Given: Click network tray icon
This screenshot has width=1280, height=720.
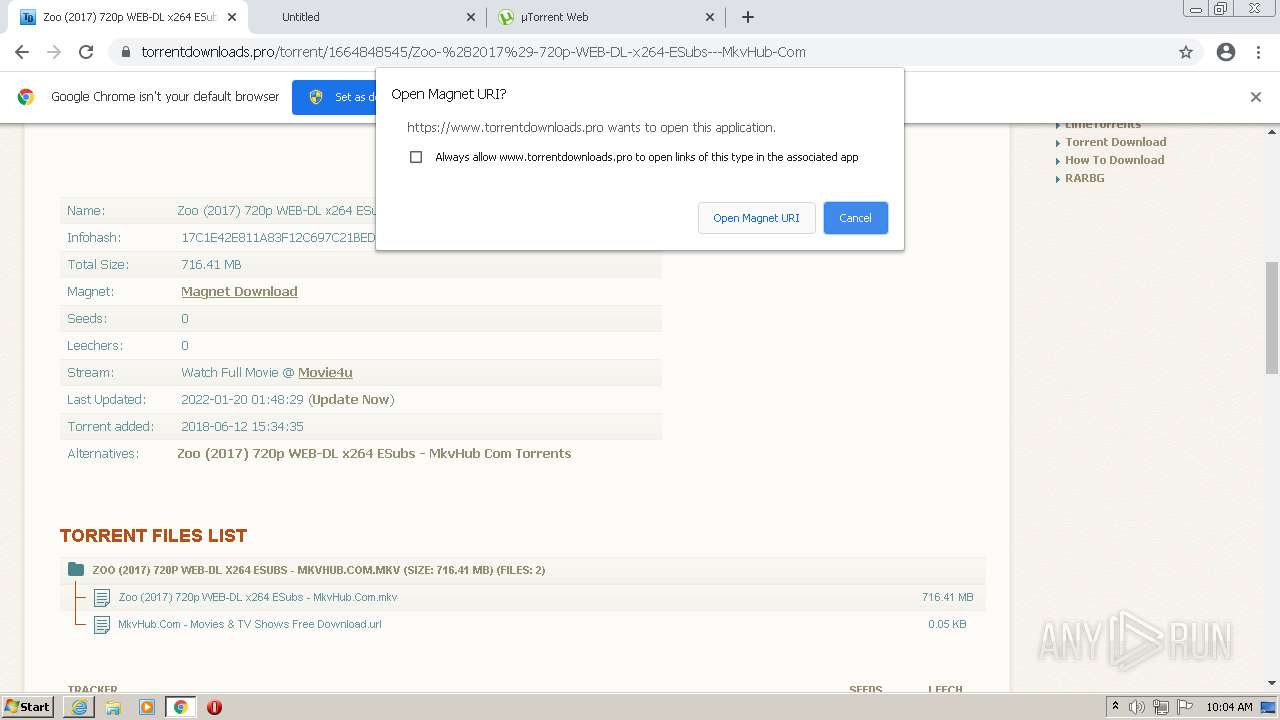Looking at the screenshot, I should (x=1161, y=707).
